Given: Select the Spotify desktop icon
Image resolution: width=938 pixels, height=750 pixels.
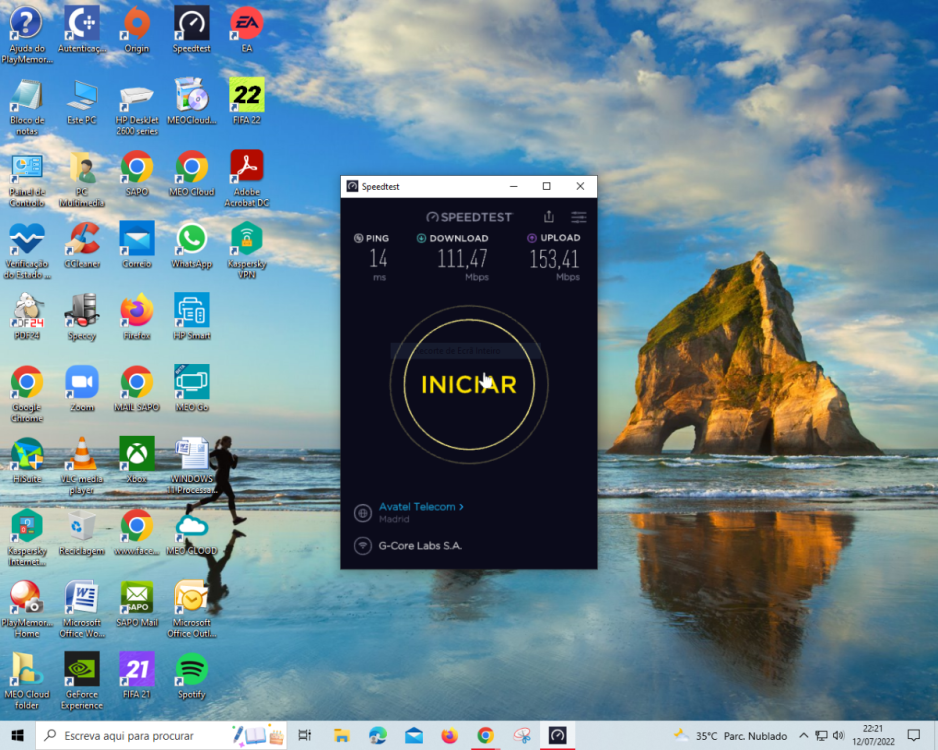Looking at the screenshot, I should [x=191, y=676].
